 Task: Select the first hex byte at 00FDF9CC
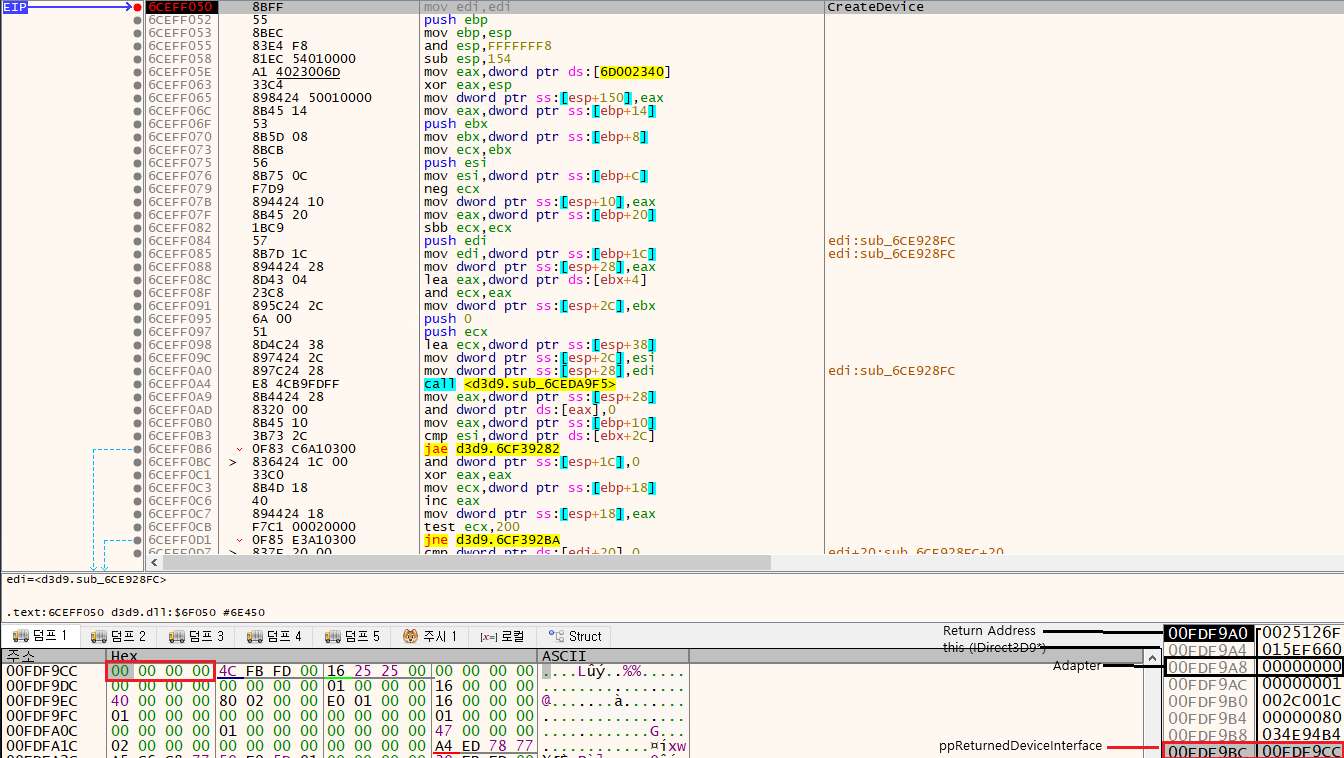click(120, 671)
